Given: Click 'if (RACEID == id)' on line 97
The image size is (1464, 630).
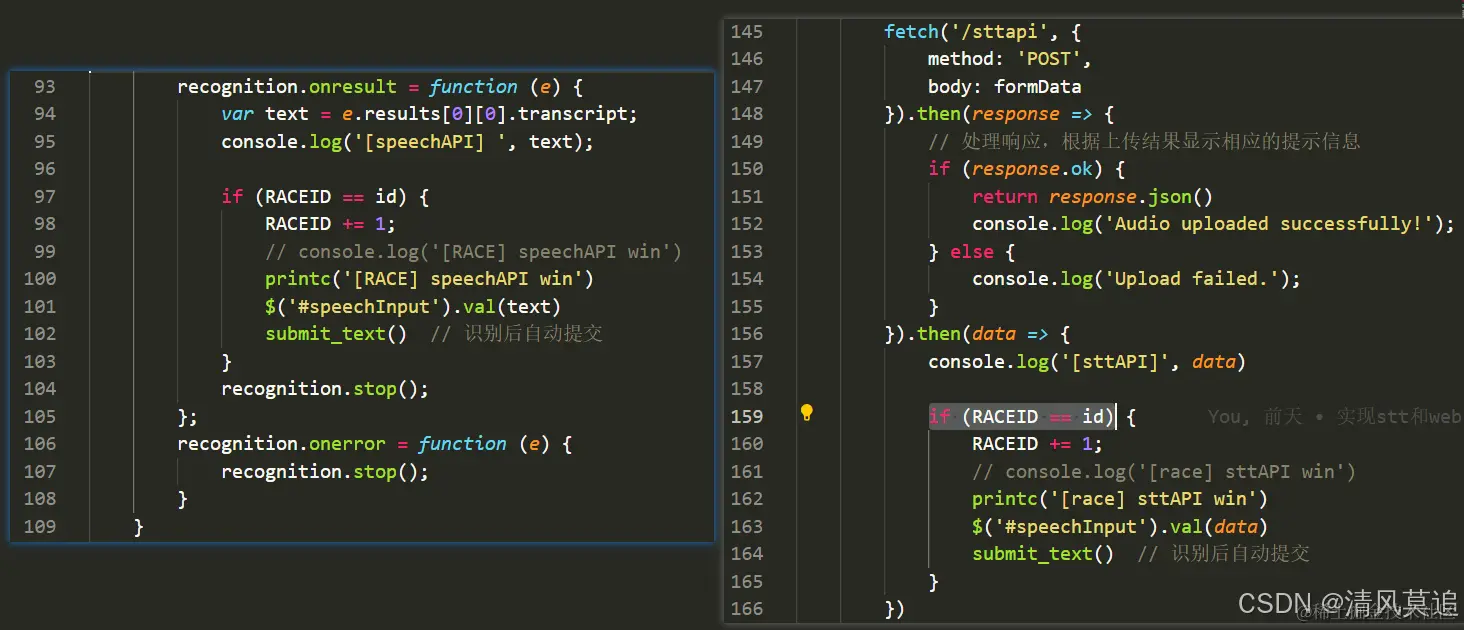Looking at the screenshot, I should 315,197.
